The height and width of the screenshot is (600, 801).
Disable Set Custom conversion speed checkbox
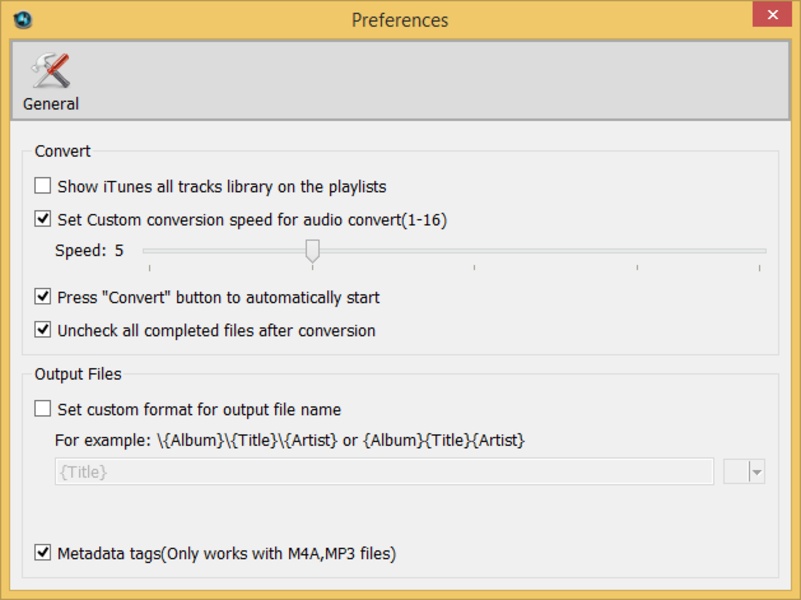click(x=43, y=219)
